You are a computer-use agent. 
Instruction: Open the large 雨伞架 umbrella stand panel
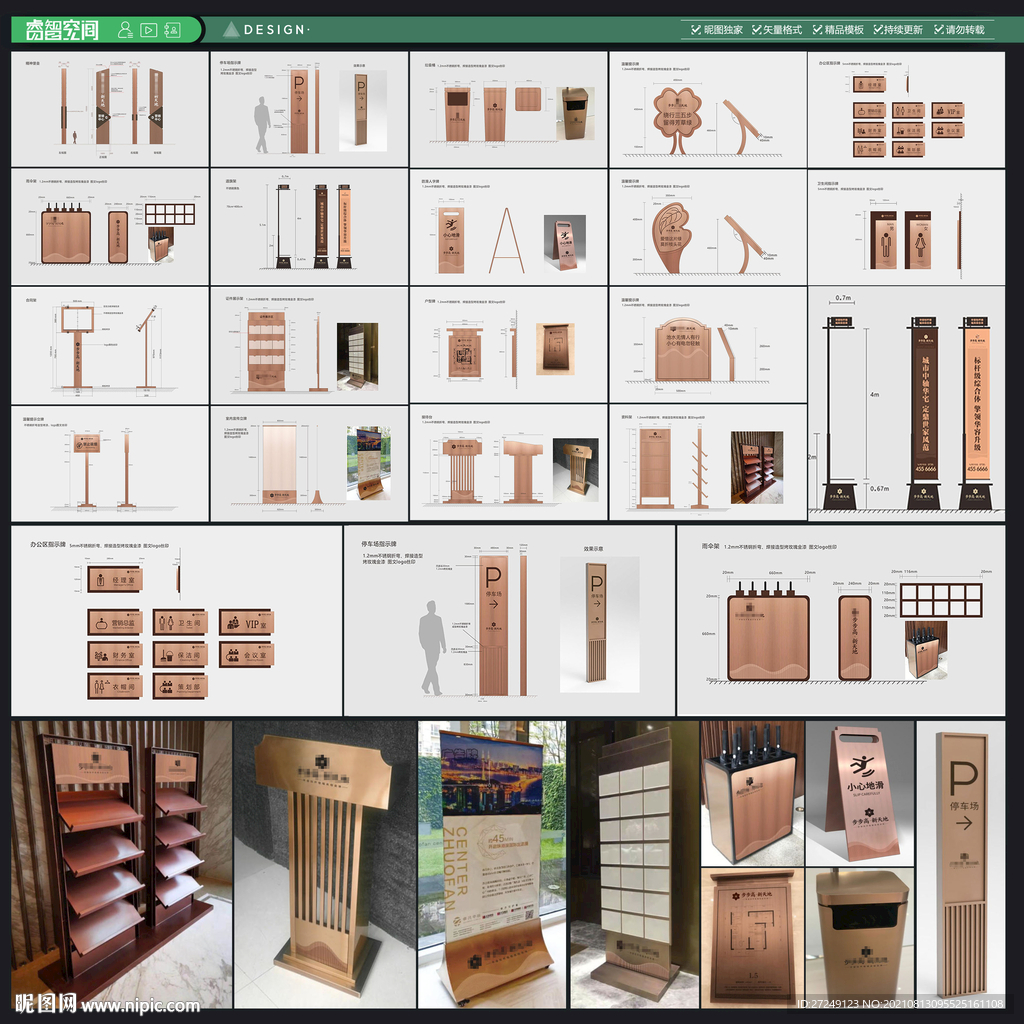click(841, 621)
